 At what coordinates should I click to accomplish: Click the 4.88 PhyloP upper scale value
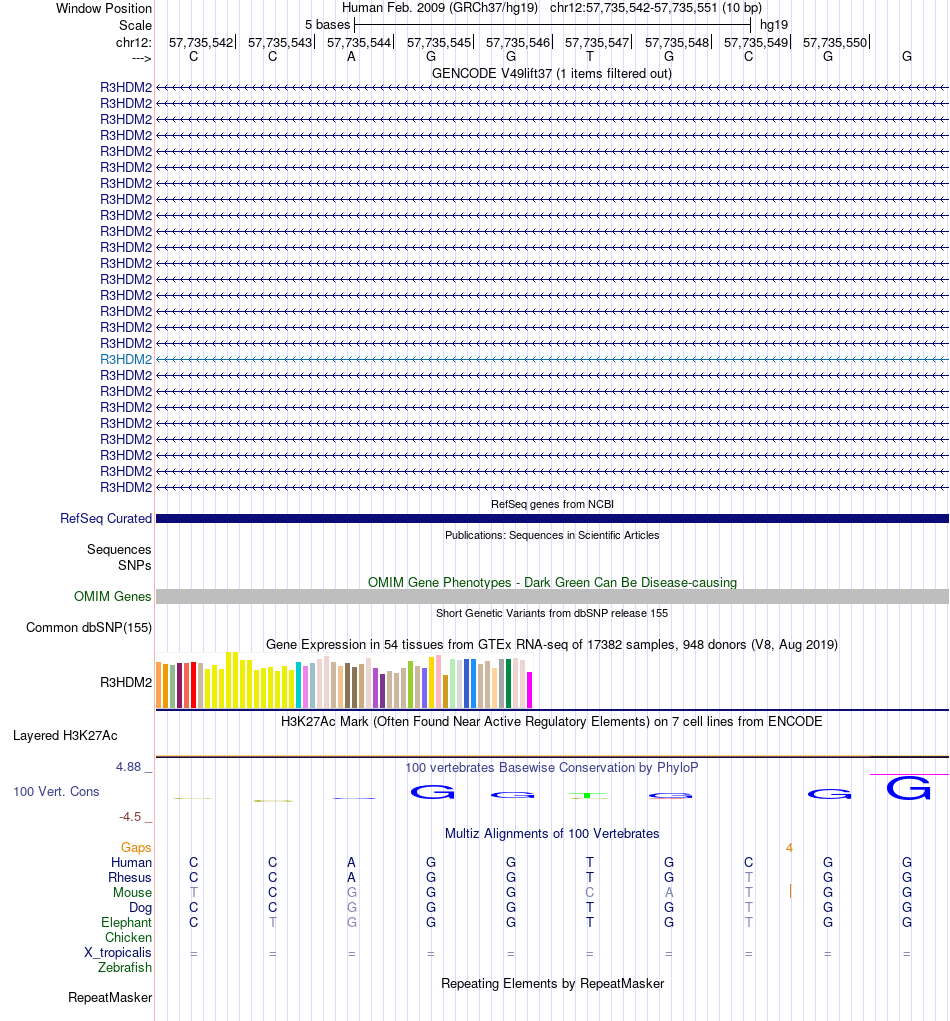coord(128,767)
